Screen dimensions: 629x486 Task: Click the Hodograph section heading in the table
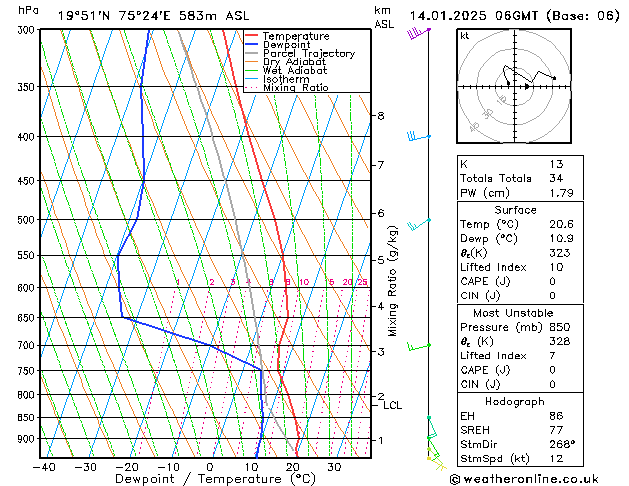(x=538, y=400)
